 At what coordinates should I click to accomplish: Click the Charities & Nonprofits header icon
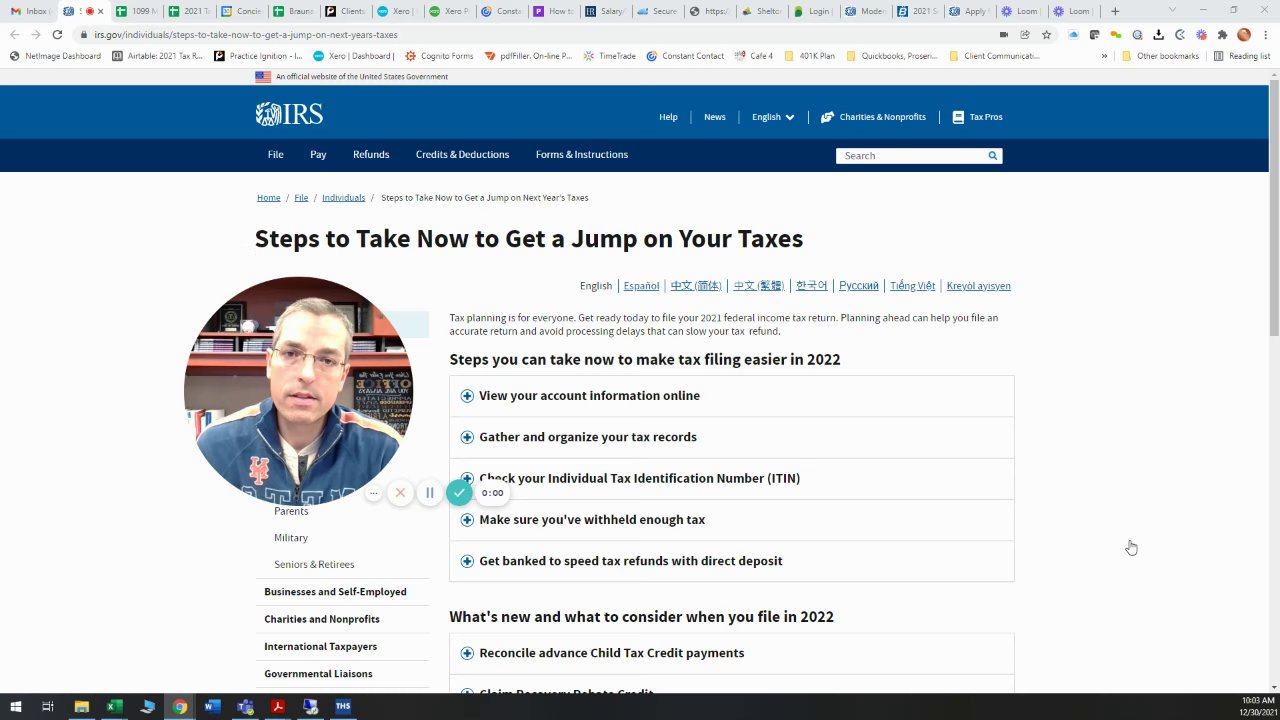click(x=827, y=117)
